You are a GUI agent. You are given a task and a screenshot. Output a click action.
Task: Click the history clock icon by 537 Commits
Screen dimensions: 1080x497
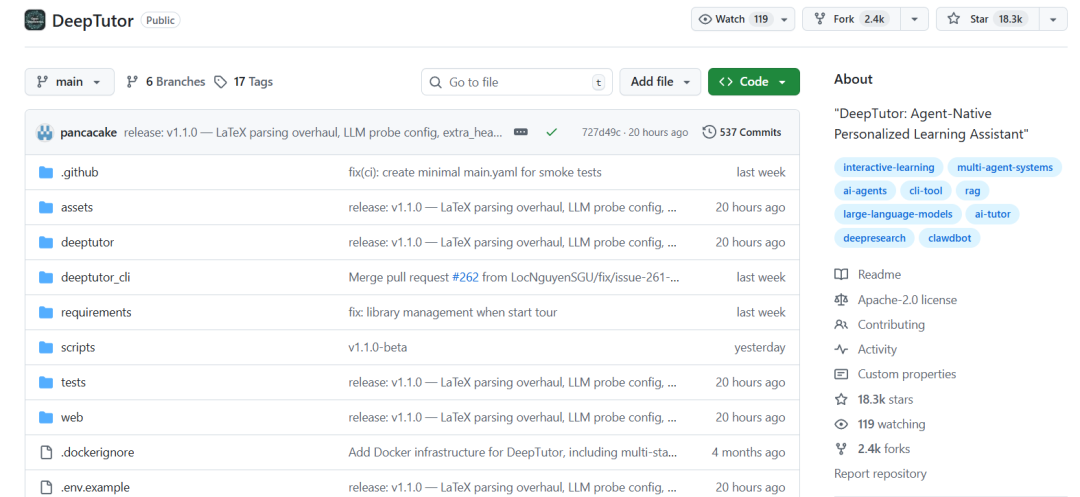pos(709,132)
